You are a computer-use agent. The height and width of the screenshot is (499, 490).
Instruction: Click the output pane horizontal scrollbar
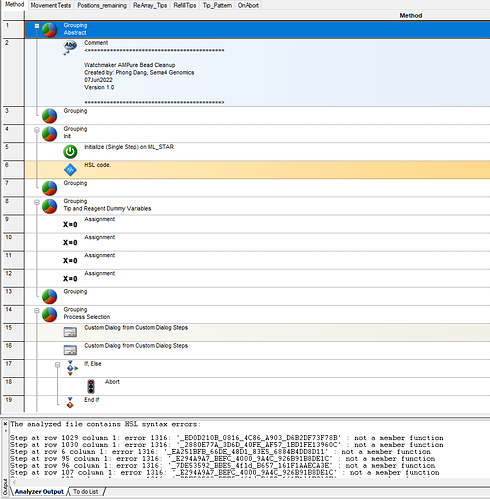(x=250, y=482)
